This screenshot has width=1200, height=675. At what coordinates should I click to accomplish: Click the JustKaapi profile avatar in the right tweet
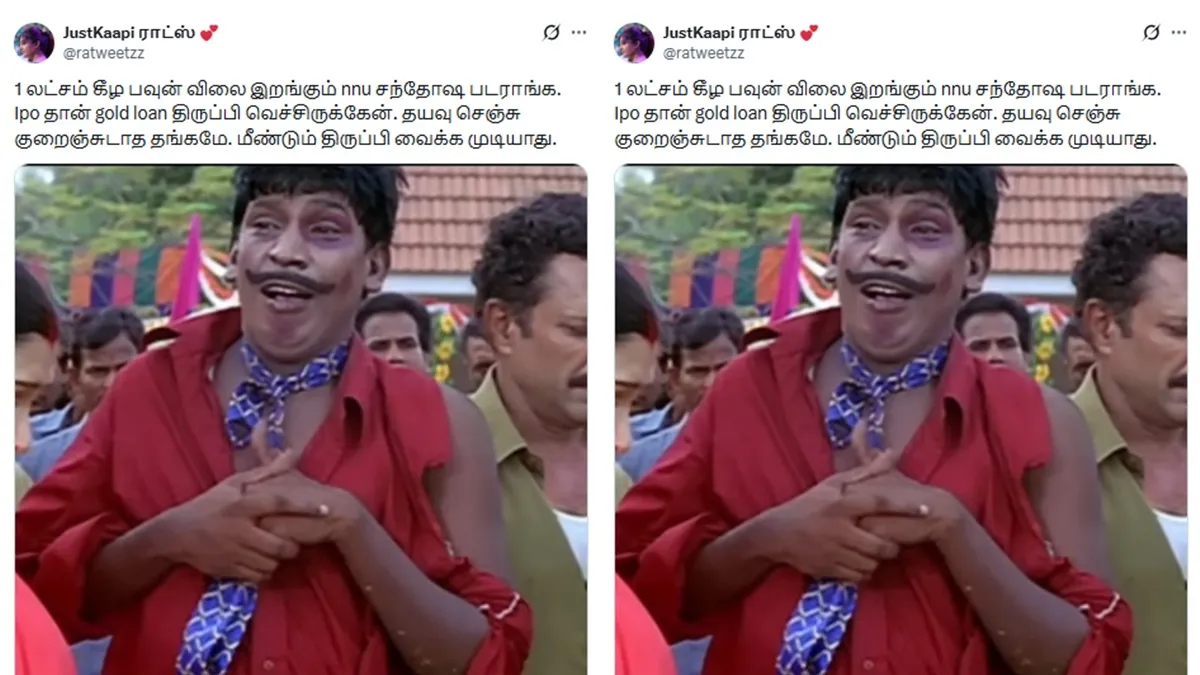point(634,42)
